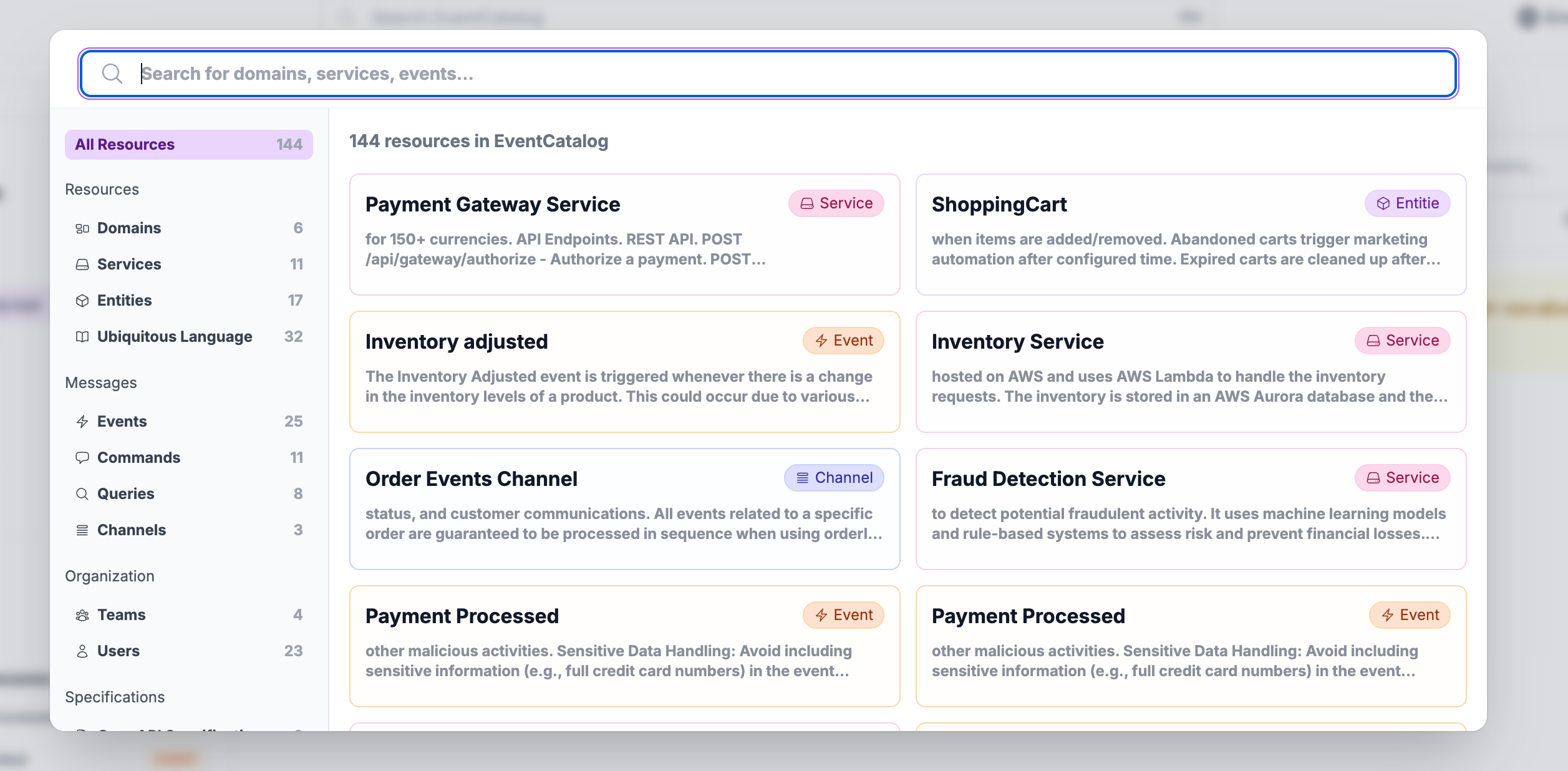Click the Commands speech bubble icon

[83, 457]
